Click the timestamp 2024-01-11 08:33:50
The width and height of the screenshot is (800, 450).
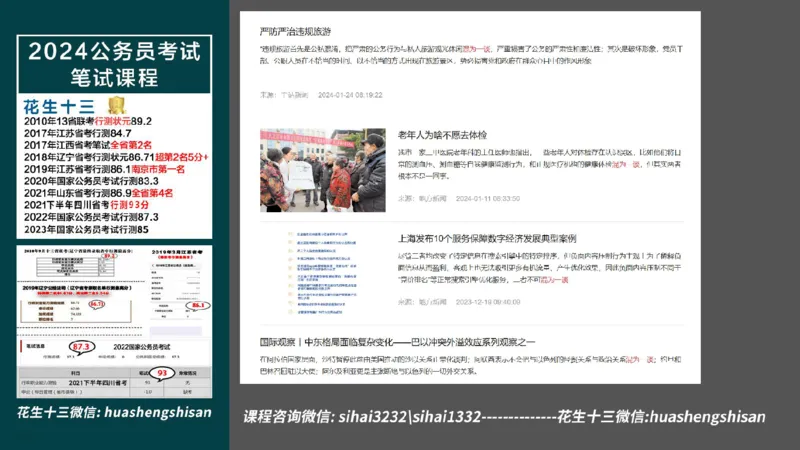coord(488,198)
